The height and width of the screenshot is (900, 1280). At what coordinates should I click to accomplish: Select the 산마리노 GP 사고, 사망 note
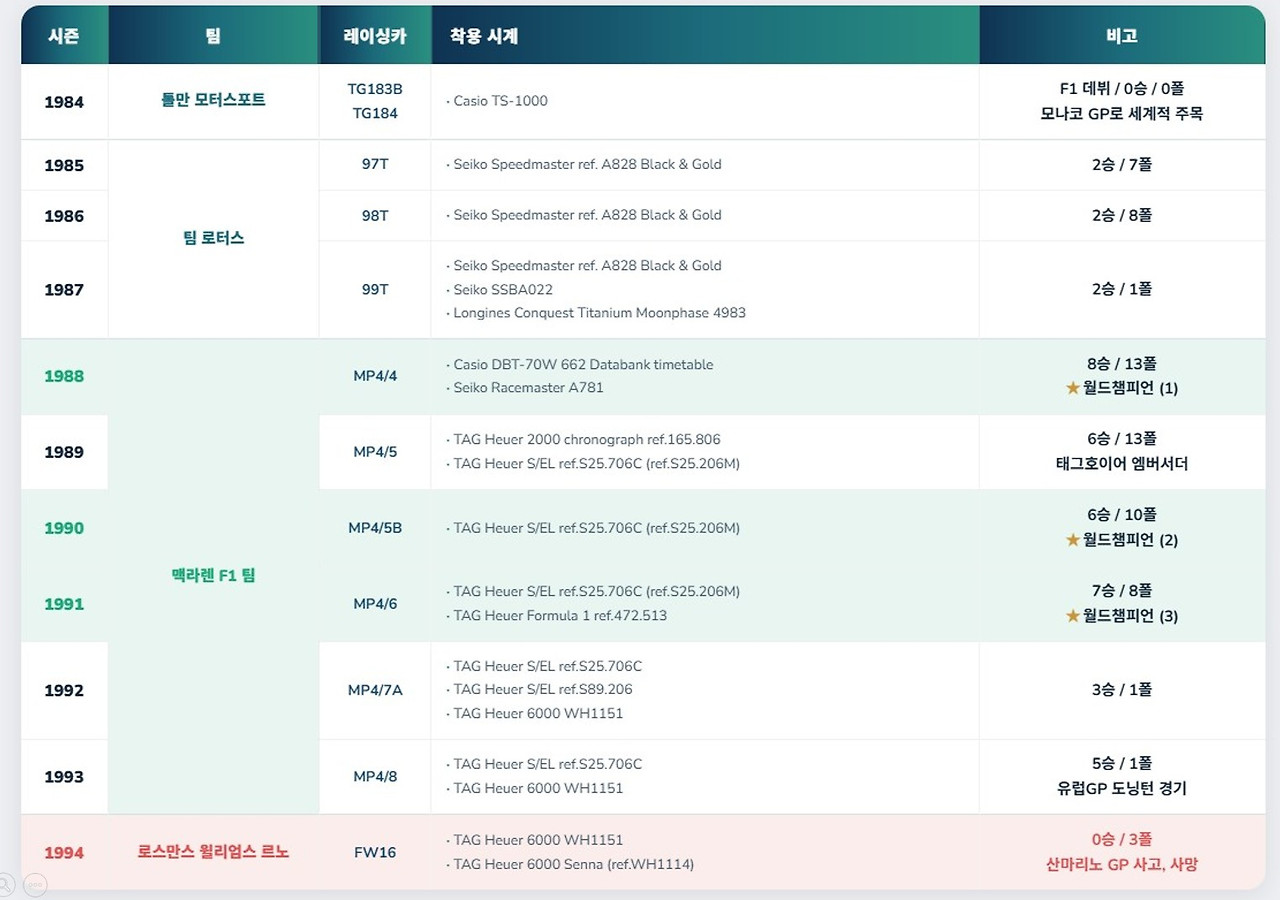click(1122, 865)
